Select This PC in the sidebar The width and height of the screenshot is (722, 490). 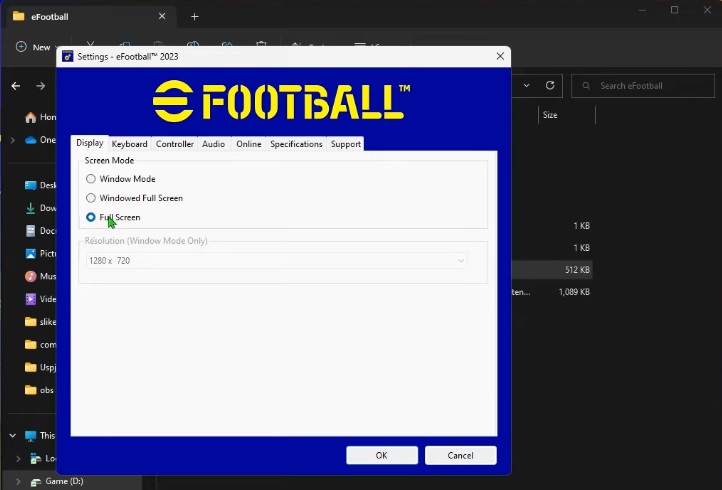[x=41, y=436]
